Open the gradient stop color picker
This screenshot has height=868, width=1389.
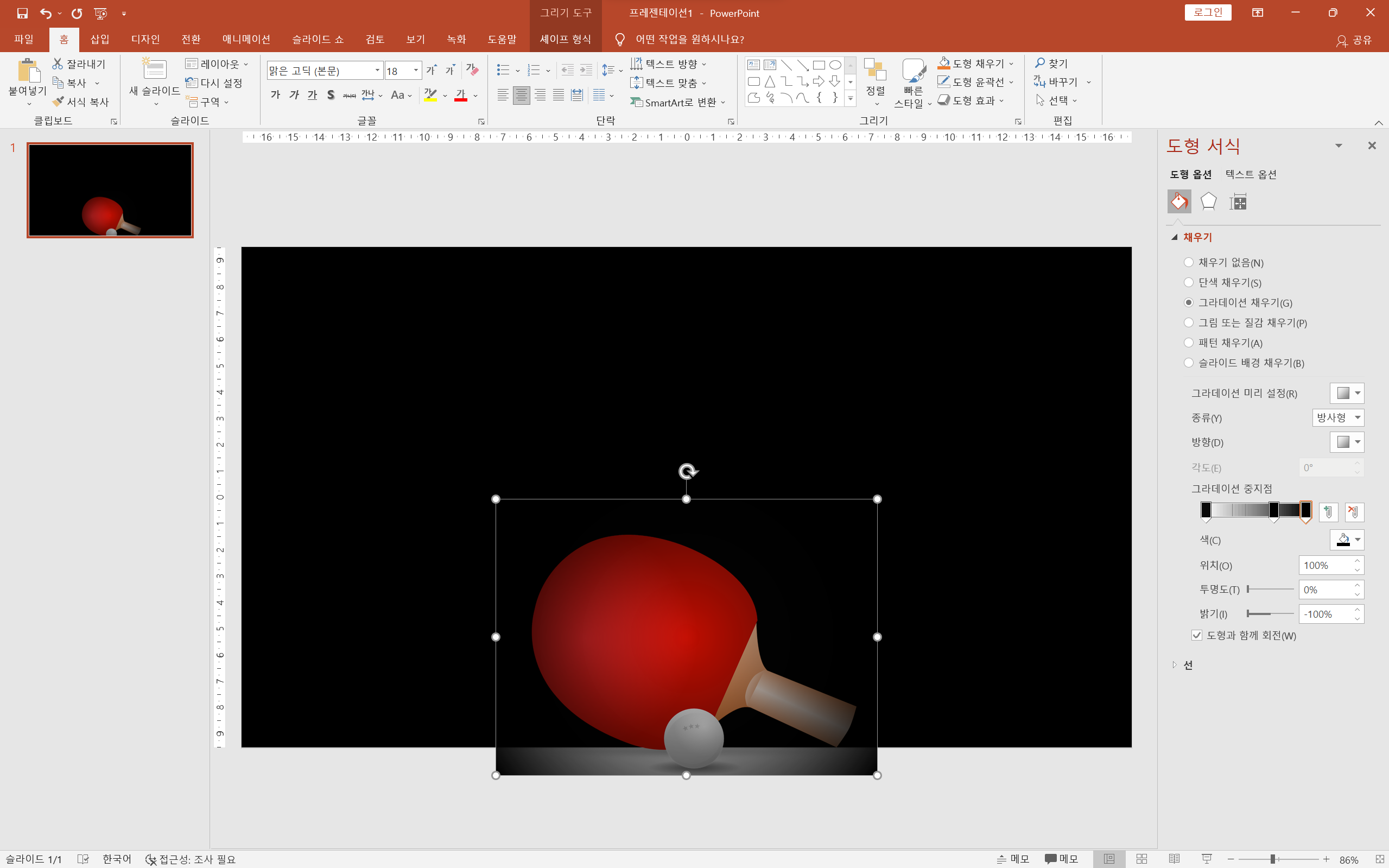(1347, 540)
